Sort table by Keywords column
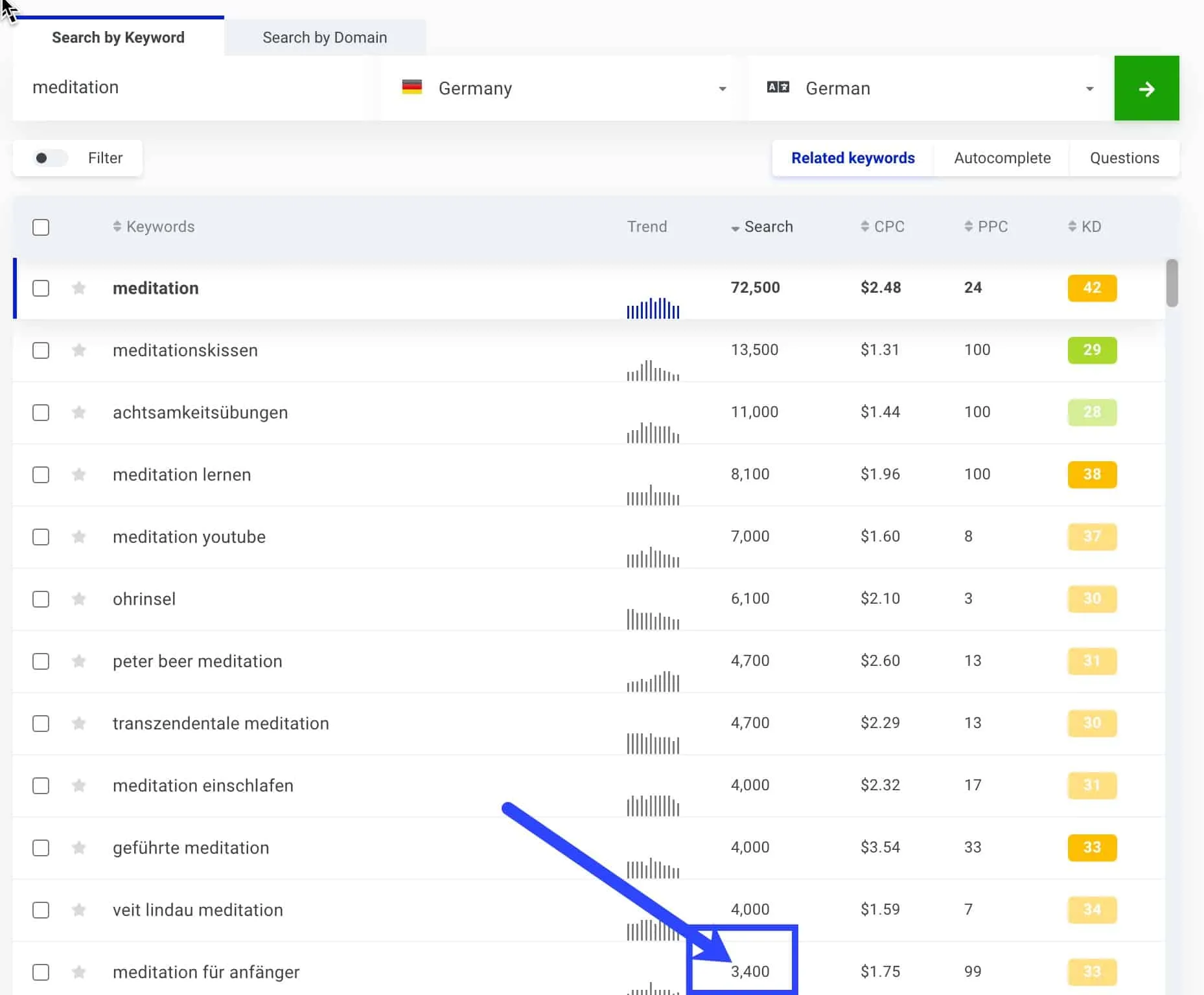Viewport: 1204px width, 995px height. coord(154,227)
